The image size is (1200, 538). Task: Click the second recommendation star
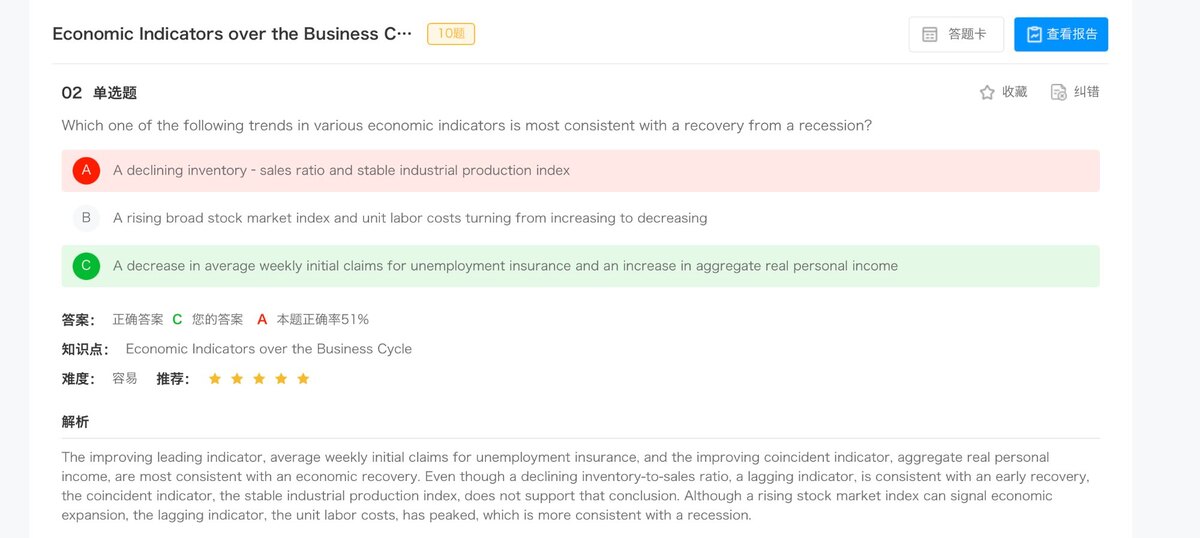[x=237, y=379]
